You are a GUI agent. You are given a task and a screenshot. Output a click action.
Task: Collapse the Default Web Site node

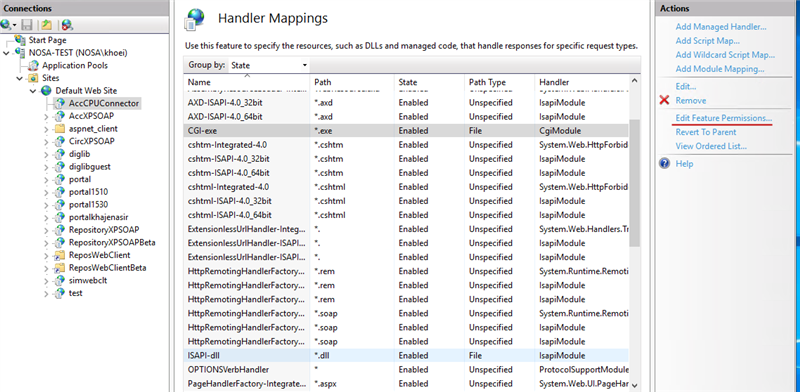point(33,91)
